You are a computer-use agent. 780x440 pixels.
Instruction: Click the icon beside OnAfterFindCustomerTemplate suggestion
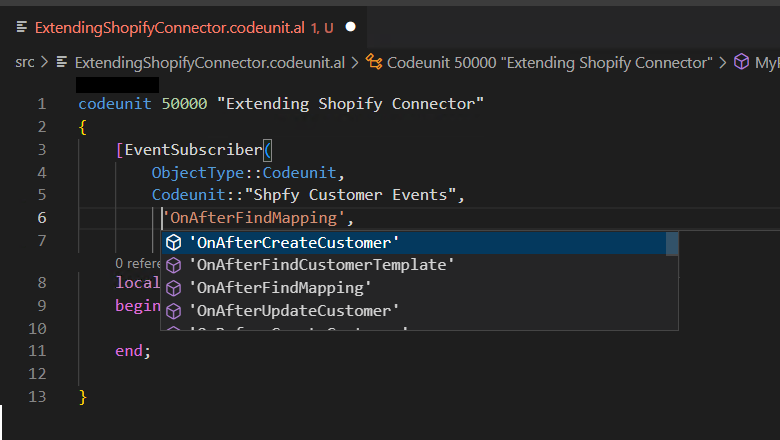174,265
